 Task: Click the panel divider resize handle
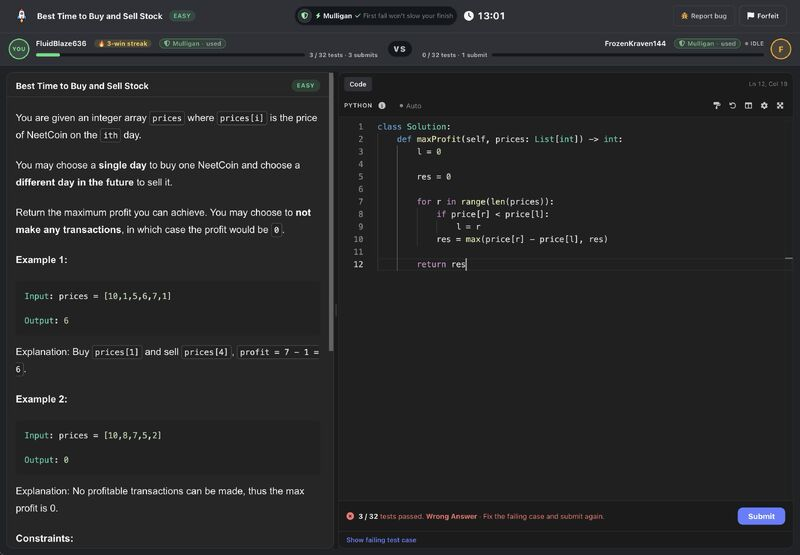(336, 310)
